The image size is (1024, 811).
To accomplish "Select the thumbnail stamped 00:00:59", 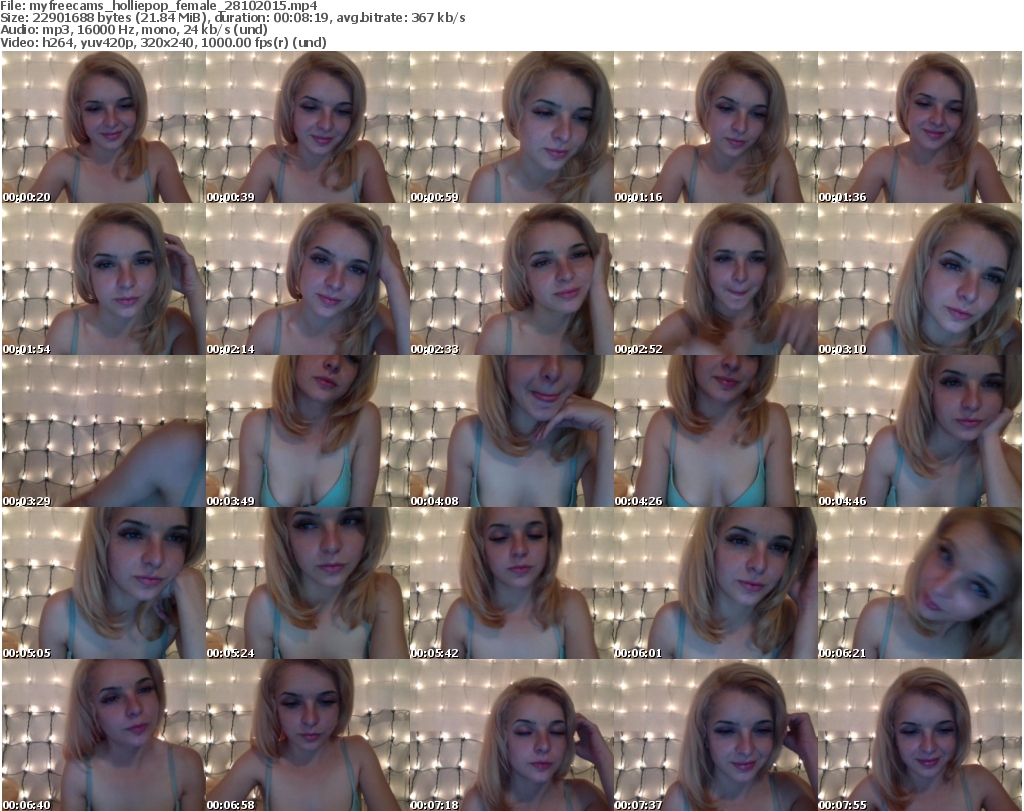I will click(x=512, y=127).
